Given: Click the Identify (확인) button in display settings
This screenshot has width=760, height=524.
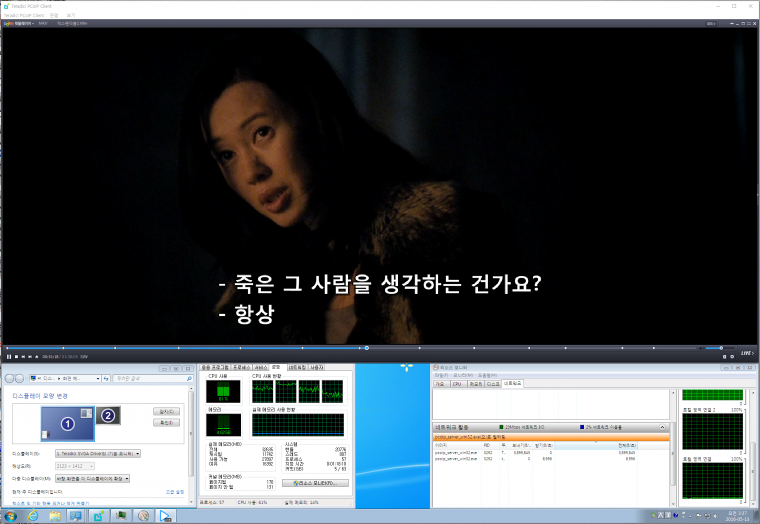Looking at the screenshot, I should [x=166, y=423].
